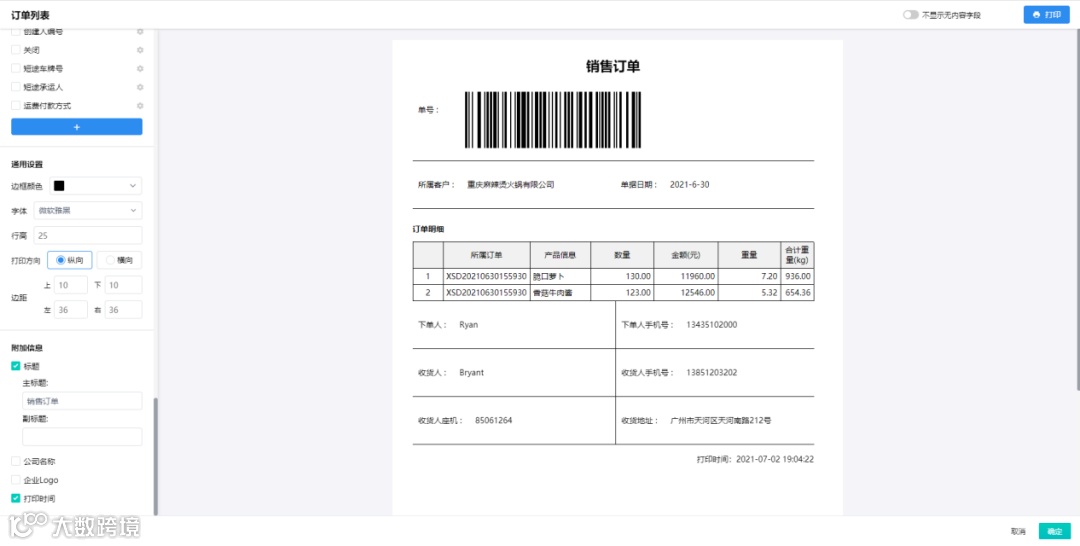The height and width of the screenshot is (546, 1080).
Task: Open the 边框颜色 dropdown arrow
Action: point(133,186)
